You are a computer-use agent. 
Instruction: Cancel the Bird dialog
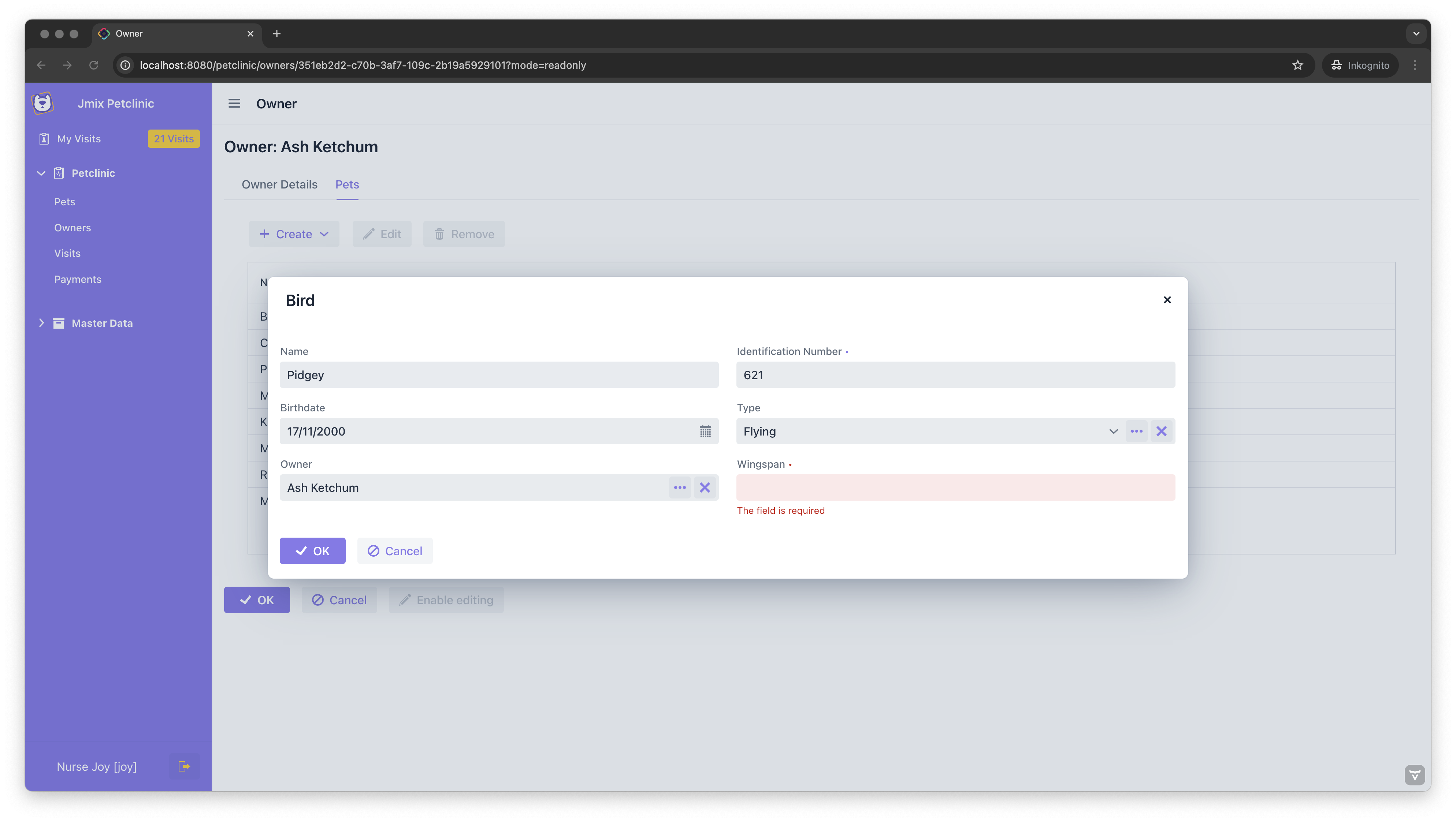pyautogui.click(x=394, y=551)
